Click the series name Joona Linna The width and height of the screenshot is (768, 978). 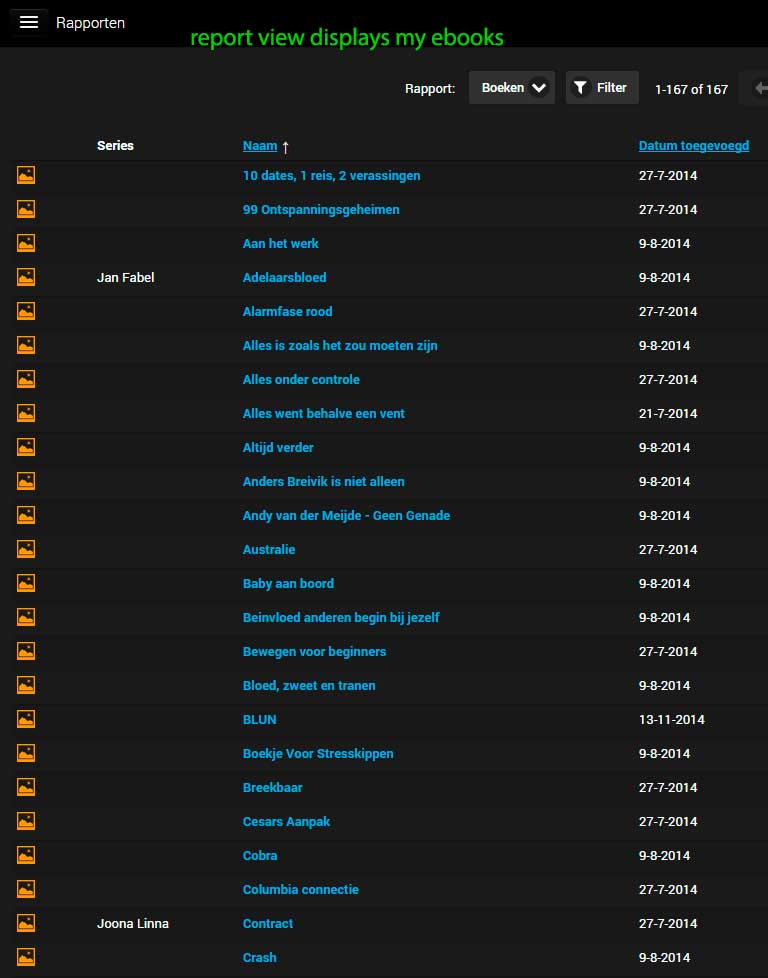click(133, 923)
